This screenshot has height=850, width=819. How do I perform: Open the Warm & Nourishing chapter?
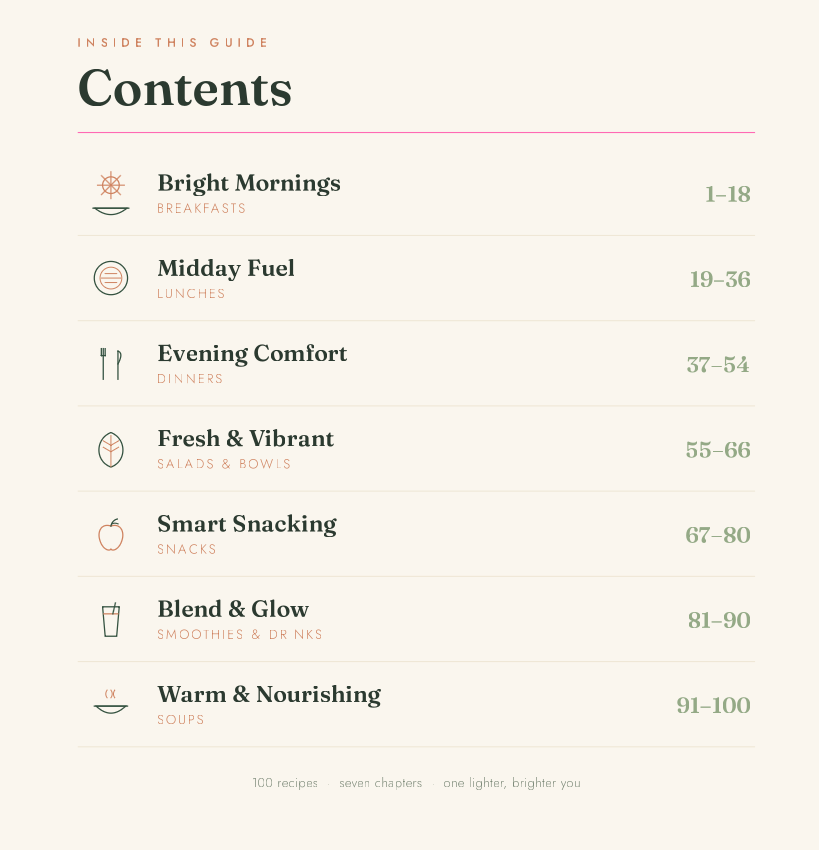click(269, 694)
